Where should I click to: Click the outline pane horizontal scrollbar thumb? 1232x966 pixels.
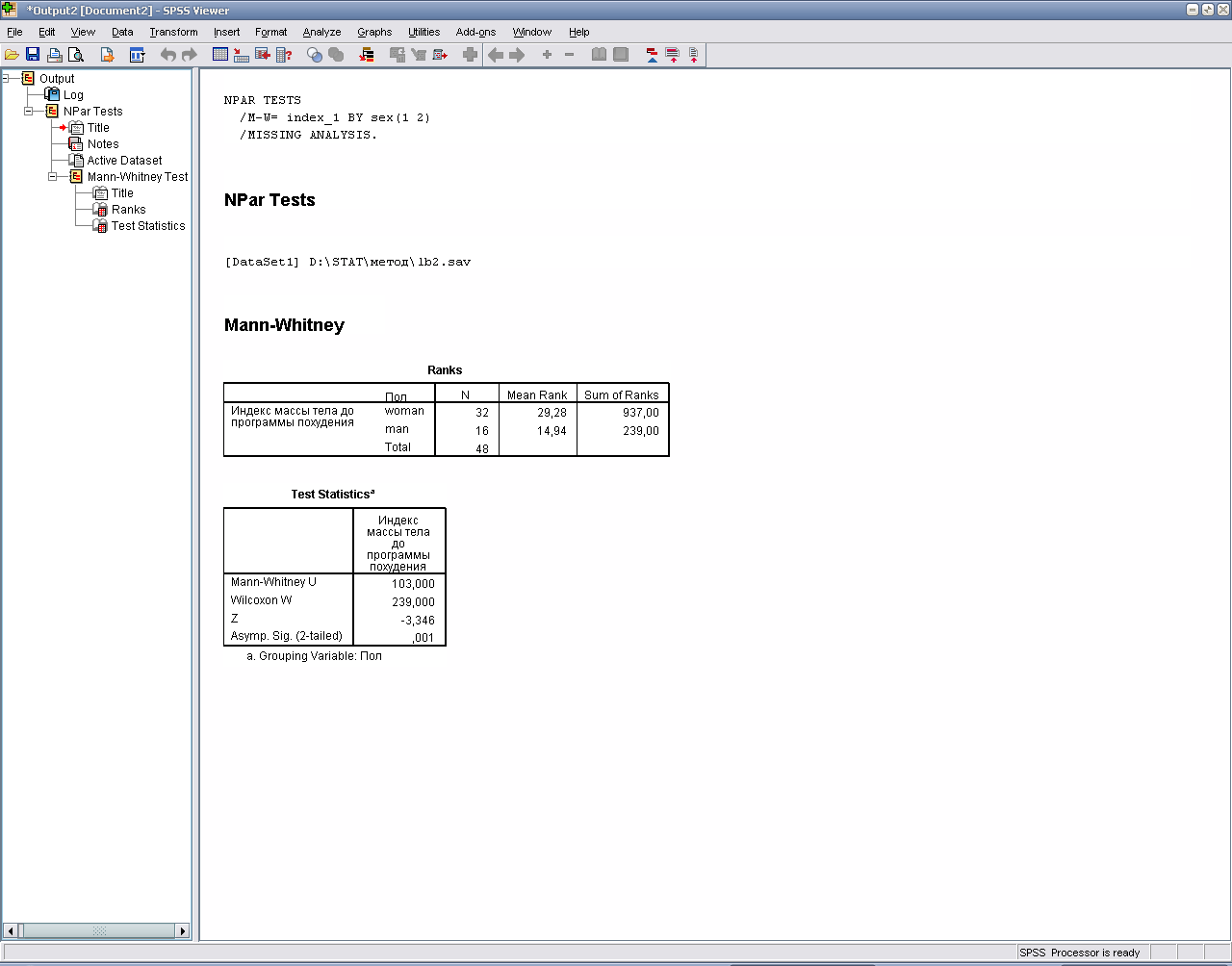coord(98,930)
